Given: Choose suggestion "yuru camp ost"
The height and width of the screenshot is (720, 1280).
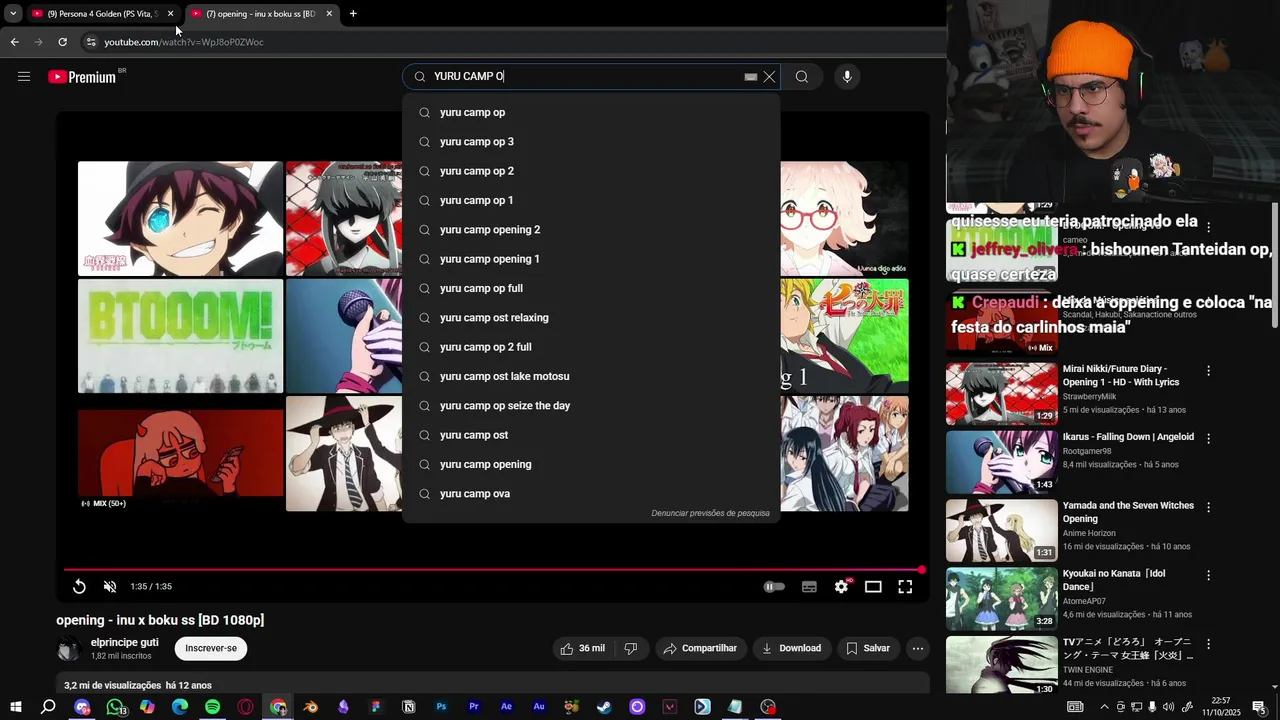Looking at the screenshot, I should point(590,435).
